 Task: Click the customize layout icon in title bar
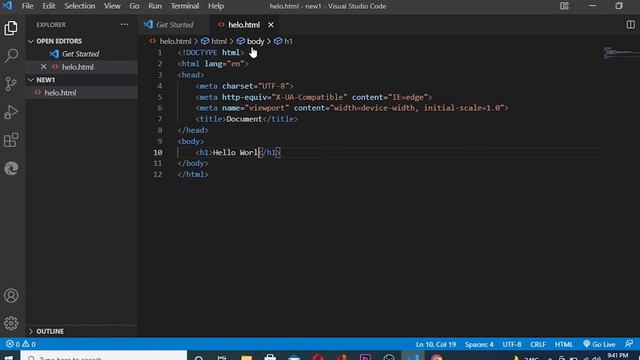pos(564,6)
